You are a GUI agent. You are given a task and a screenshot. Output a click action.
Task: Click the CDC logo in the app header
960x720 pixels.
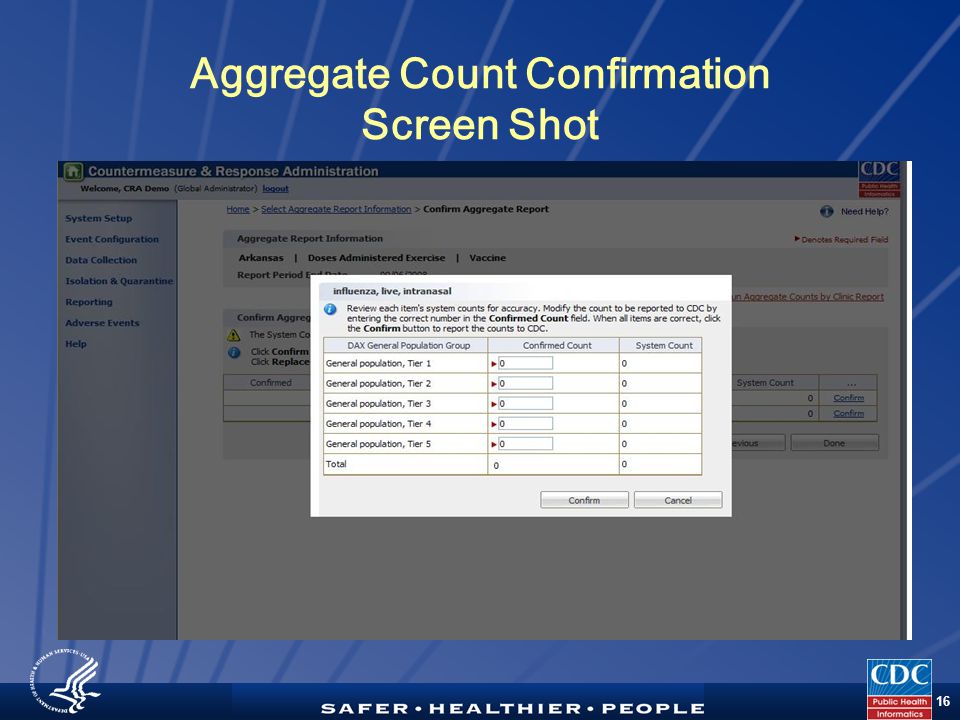pyautogui.click(x=879, y=179)
